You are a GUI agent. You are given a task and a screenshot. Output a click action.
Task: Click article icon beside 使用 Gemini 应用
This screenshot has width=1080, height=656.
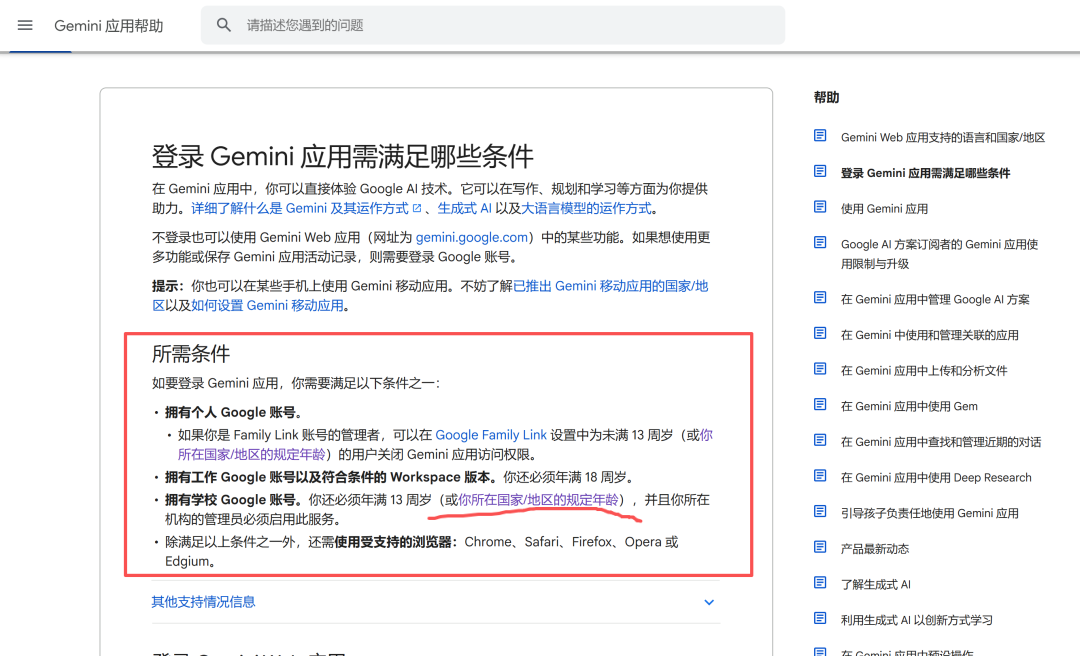point(820,208)
